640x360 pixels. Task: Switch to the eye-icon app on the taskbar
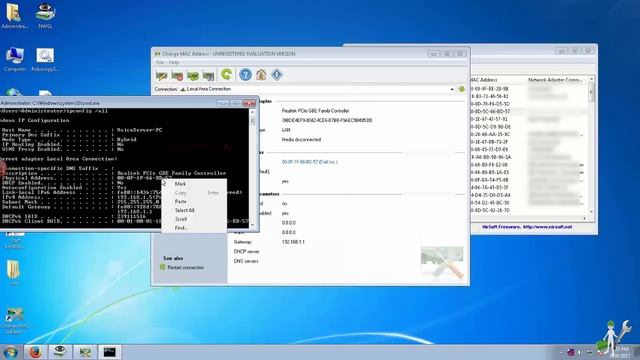(60, 352)
